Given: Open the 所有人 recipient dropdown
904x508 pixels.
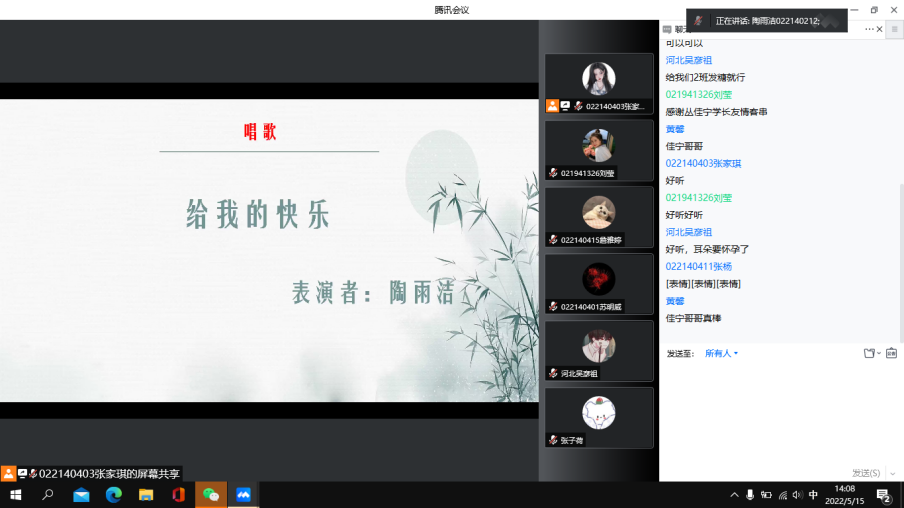Looking at the screenshot, I should point(721,353).
